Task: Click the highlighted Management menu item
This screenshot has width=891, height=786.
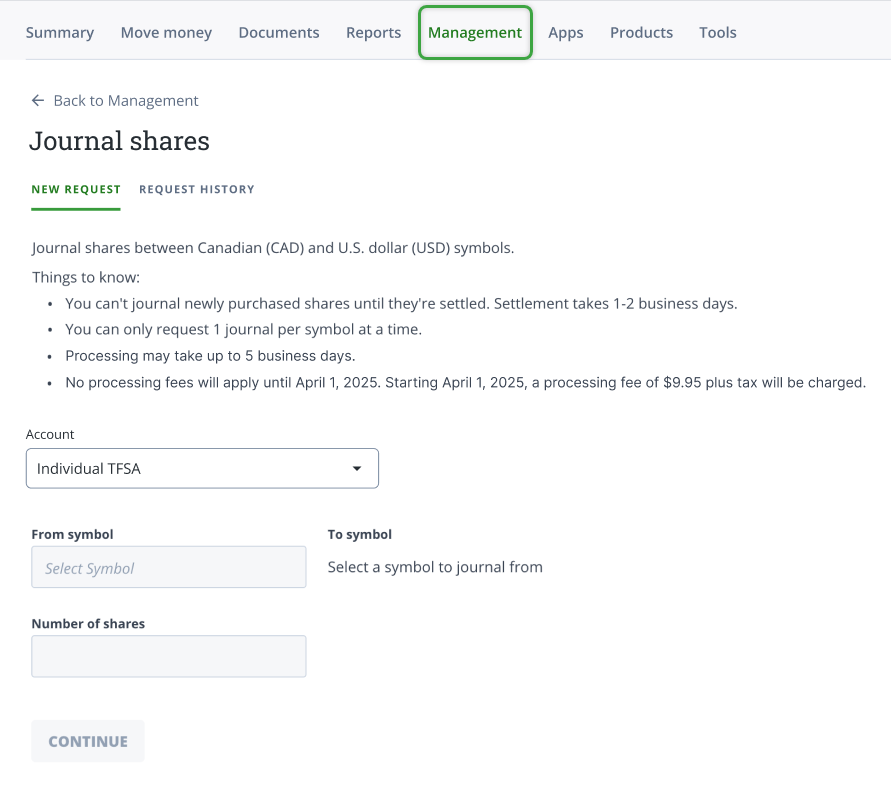Action: click(475, 32)
